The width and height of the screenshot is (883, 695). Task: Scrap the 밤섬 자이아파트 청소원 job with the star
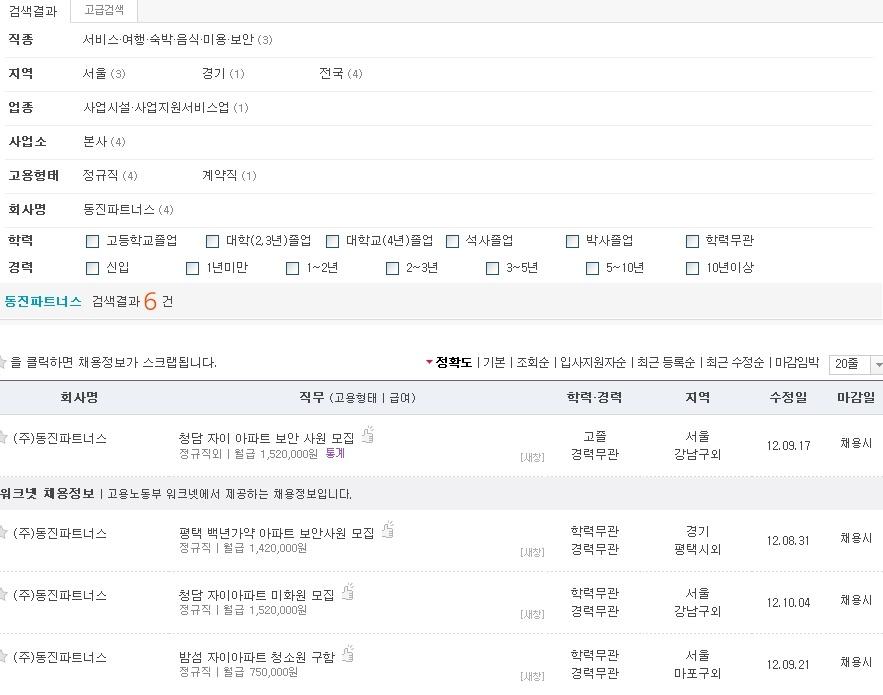(x=2, y=656)
